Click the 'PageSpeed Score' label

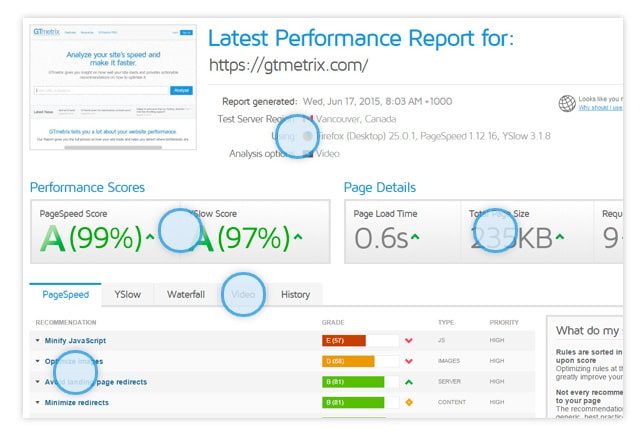pos(73,214)
